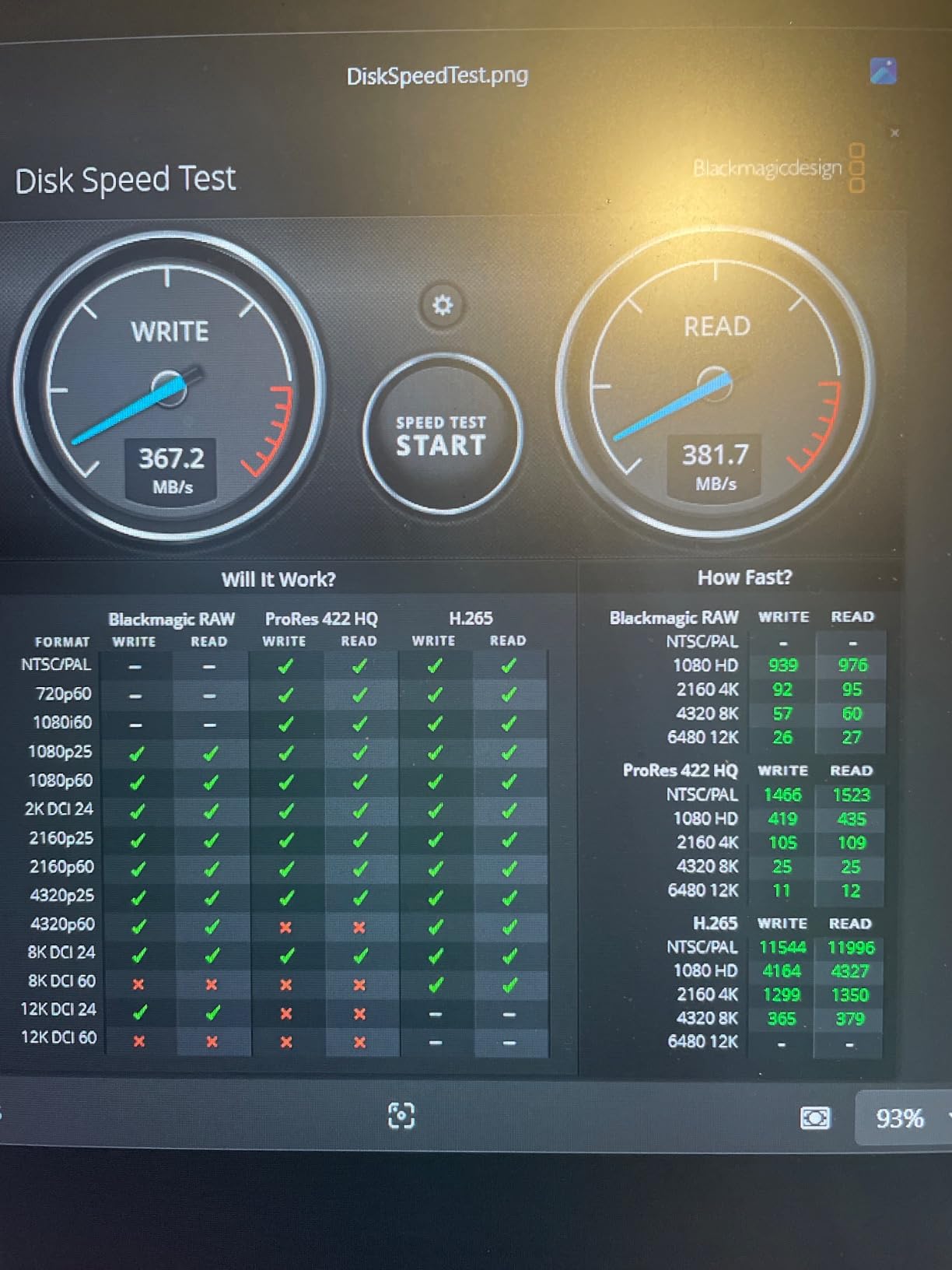Click the fit-to-window icon beside zoom percentage
Viewport: 952px width, 1270px height.
click(x=814, y=1118)
